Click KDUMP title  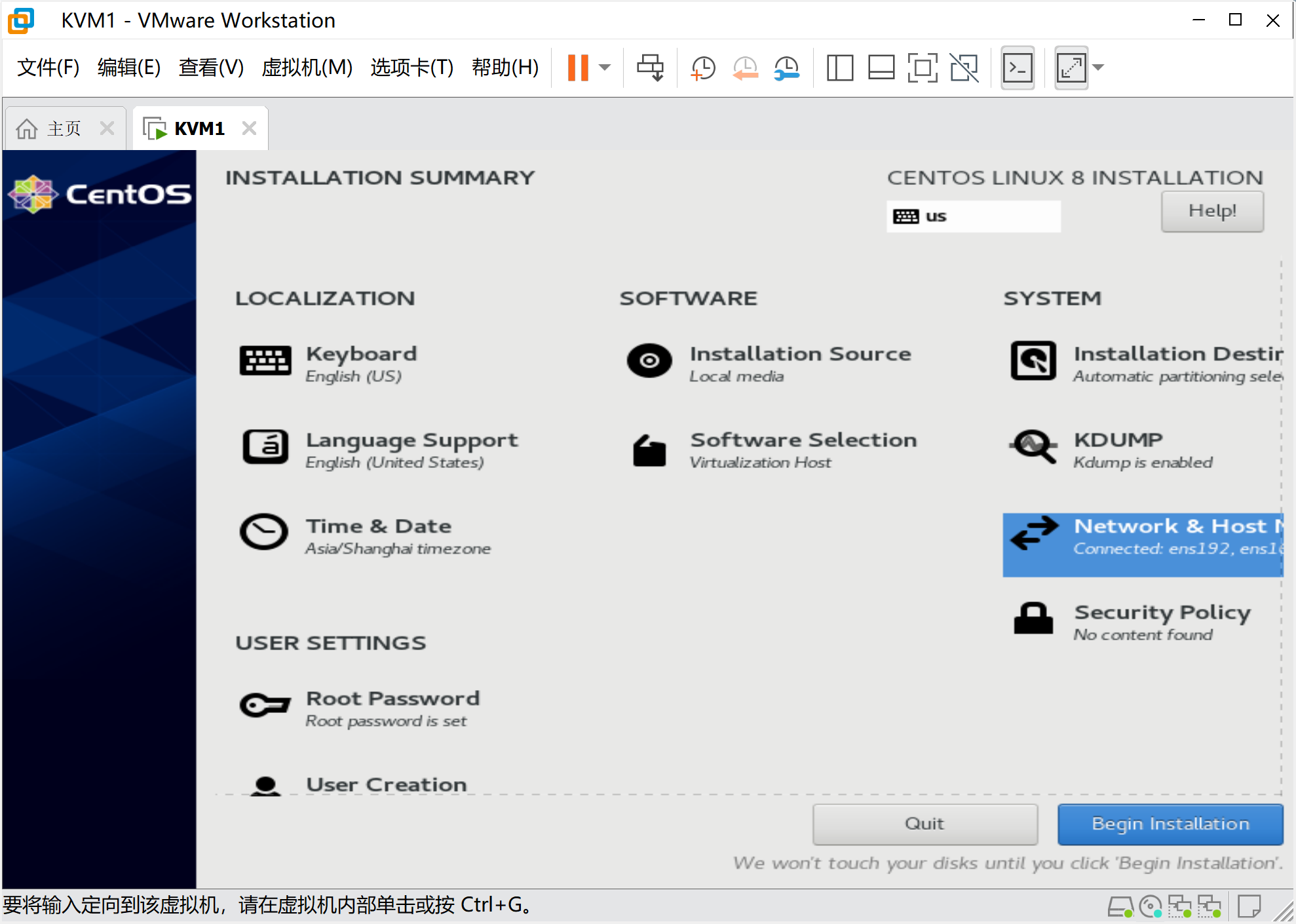tap(1118, 440)
